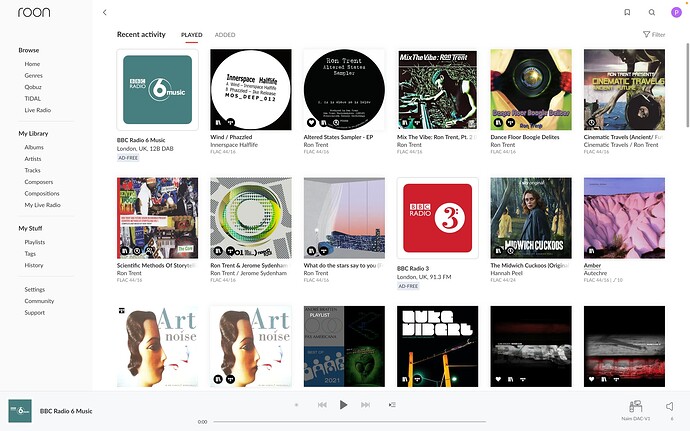
Task: Click the Hannah Peel artist link
Action: pyautogui.click(x=506, y=273)
